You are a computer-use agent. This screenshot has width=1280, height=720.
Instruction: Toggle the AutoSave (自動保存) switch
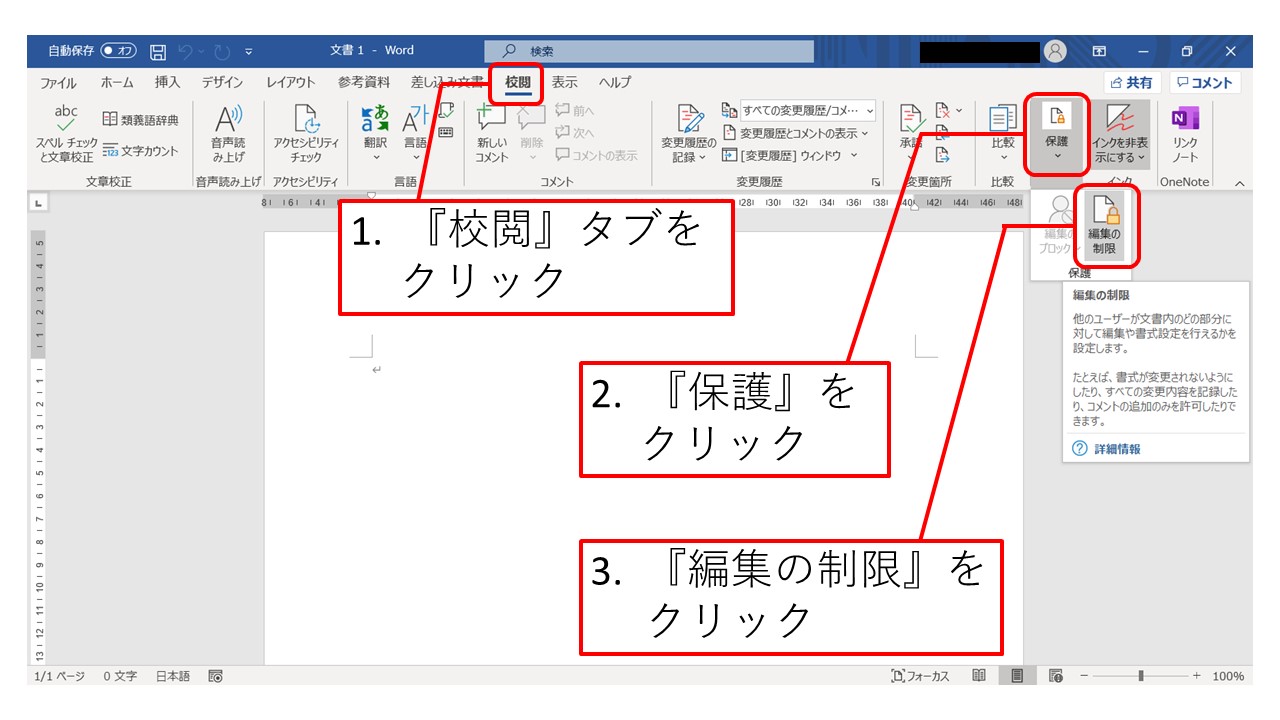pyautogui.click(x=118, y=51)
